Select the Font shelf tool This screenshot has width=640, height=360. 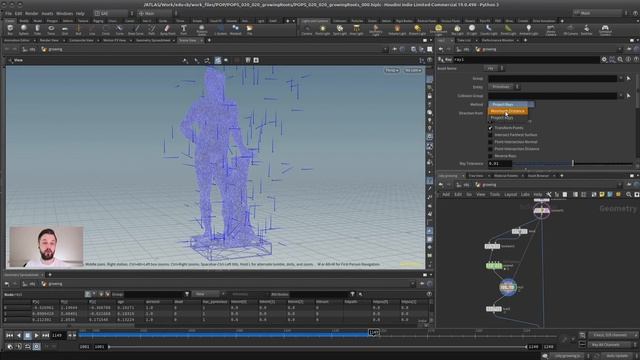click(x=183, y=29)
